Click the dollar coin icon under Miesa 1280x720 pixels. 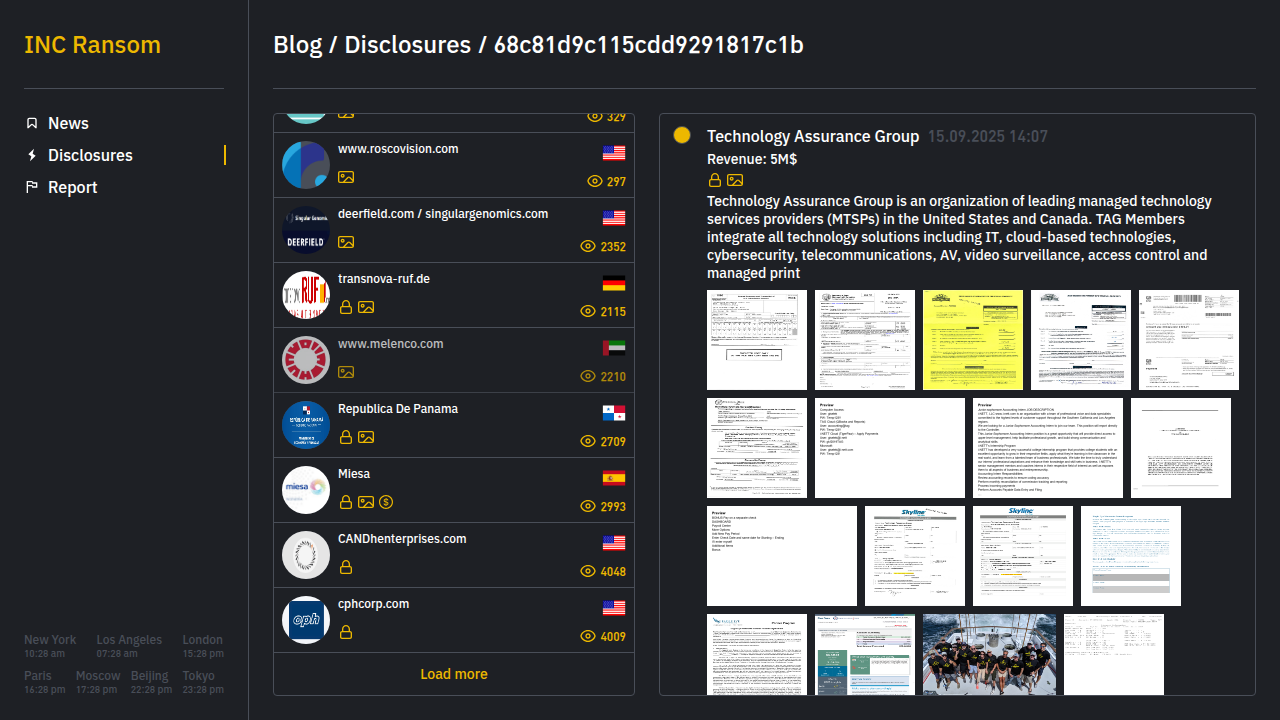pos(386,502)
